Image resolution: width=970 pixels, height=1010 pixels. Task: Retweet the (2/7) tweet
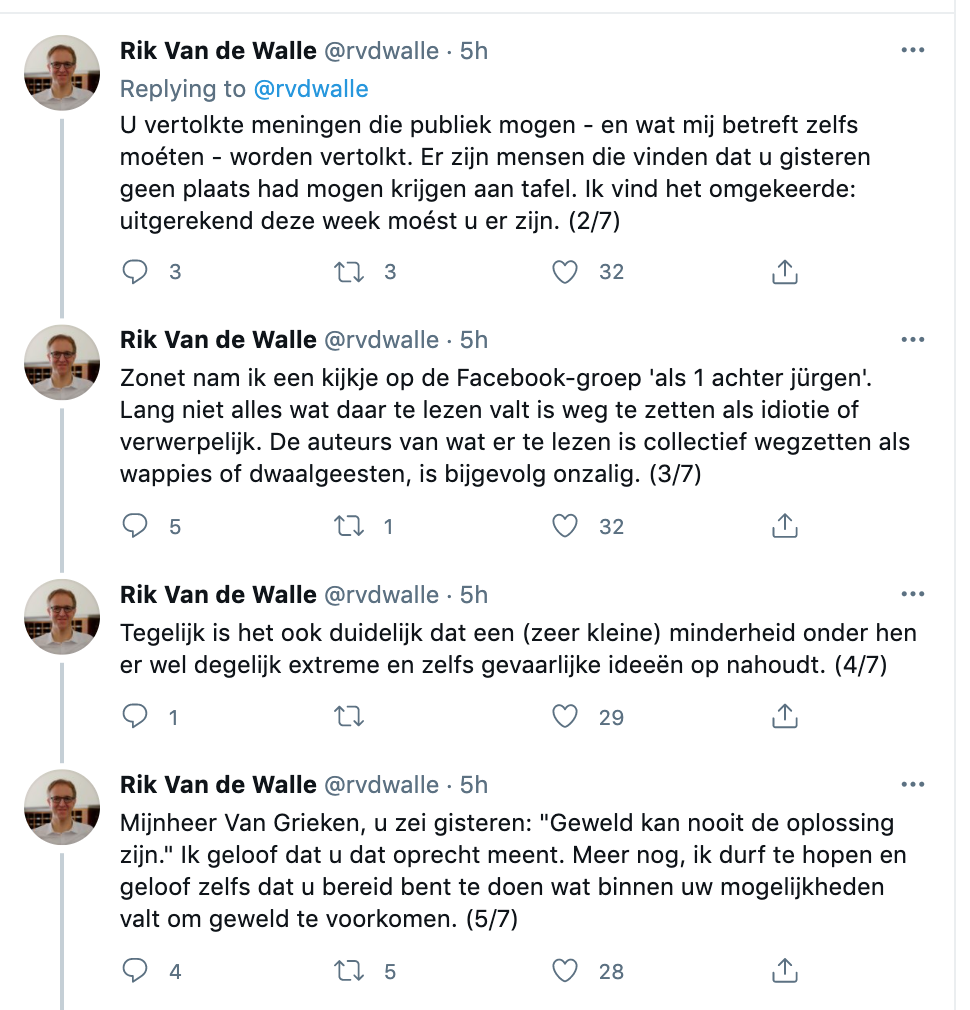(x=349, y=272)
